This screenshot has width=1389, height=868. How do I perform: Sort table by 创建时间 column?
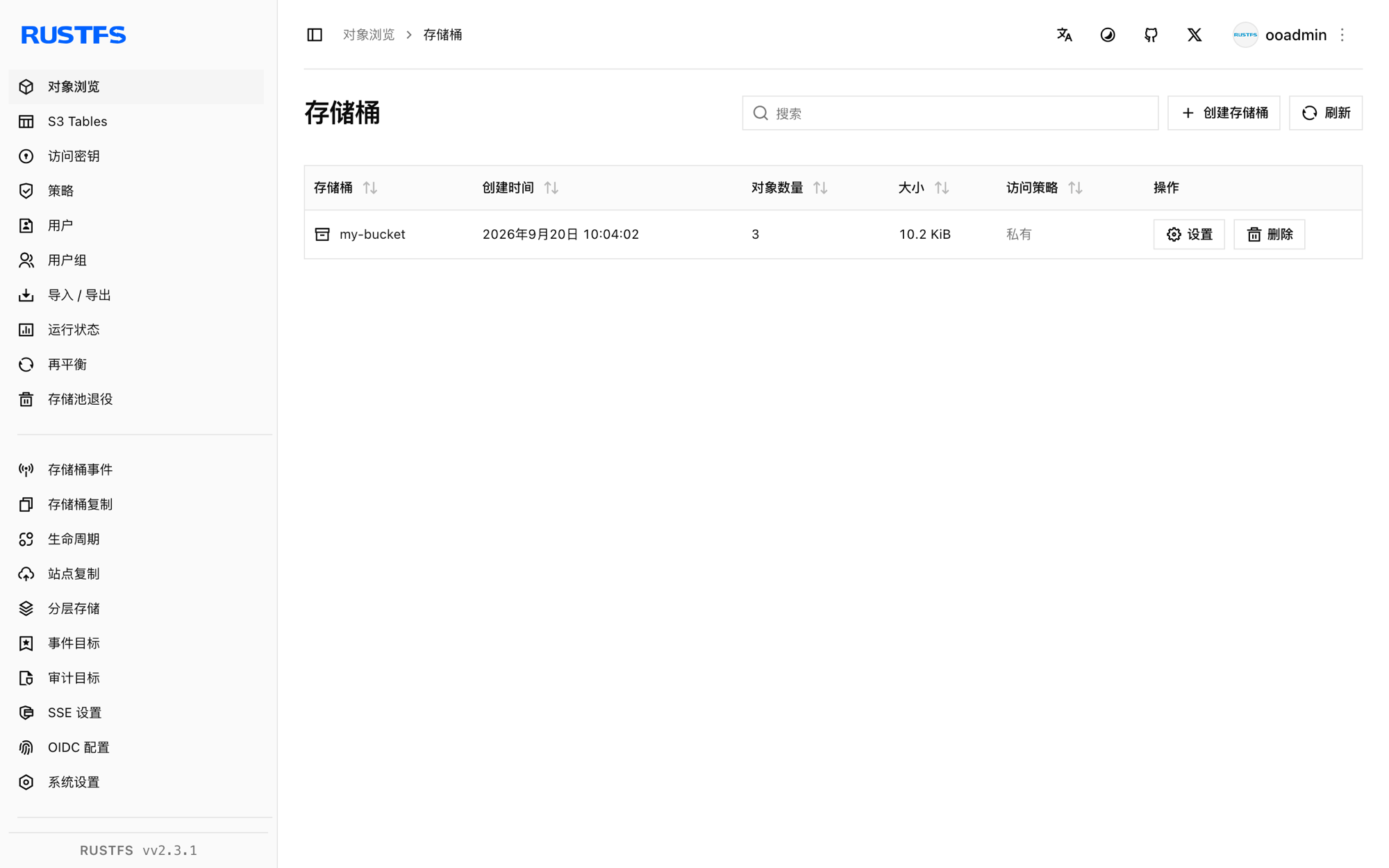551,188
